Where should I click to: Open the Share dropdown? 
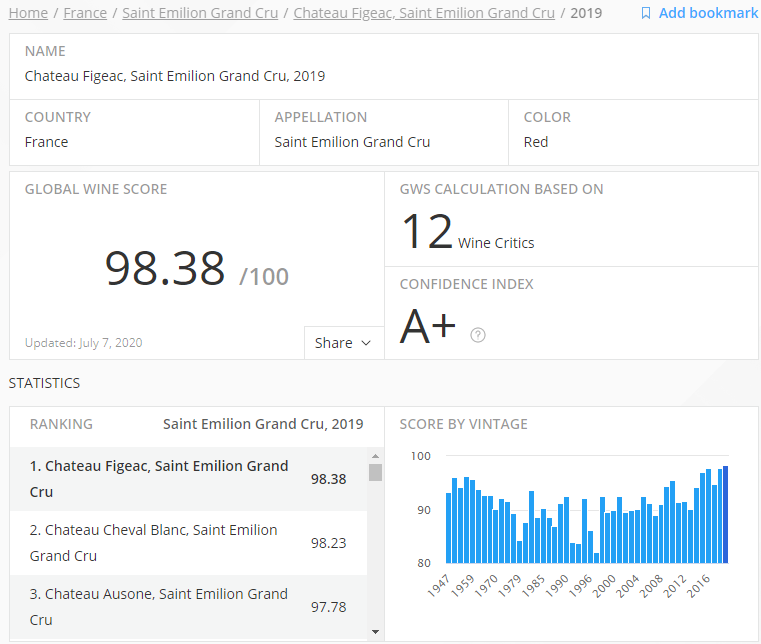pos(344,343)
